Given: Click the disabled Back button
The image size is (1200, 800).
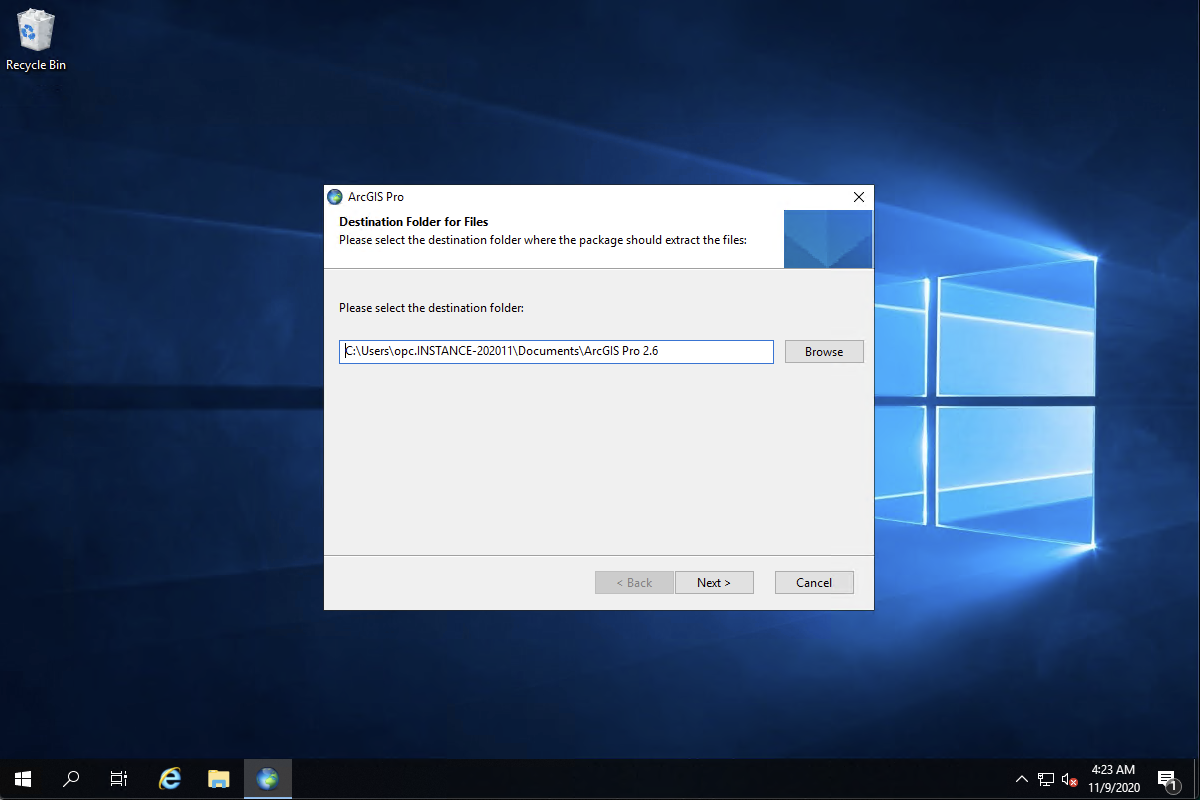Looking at the screenshot, I should tap(634, 582).
